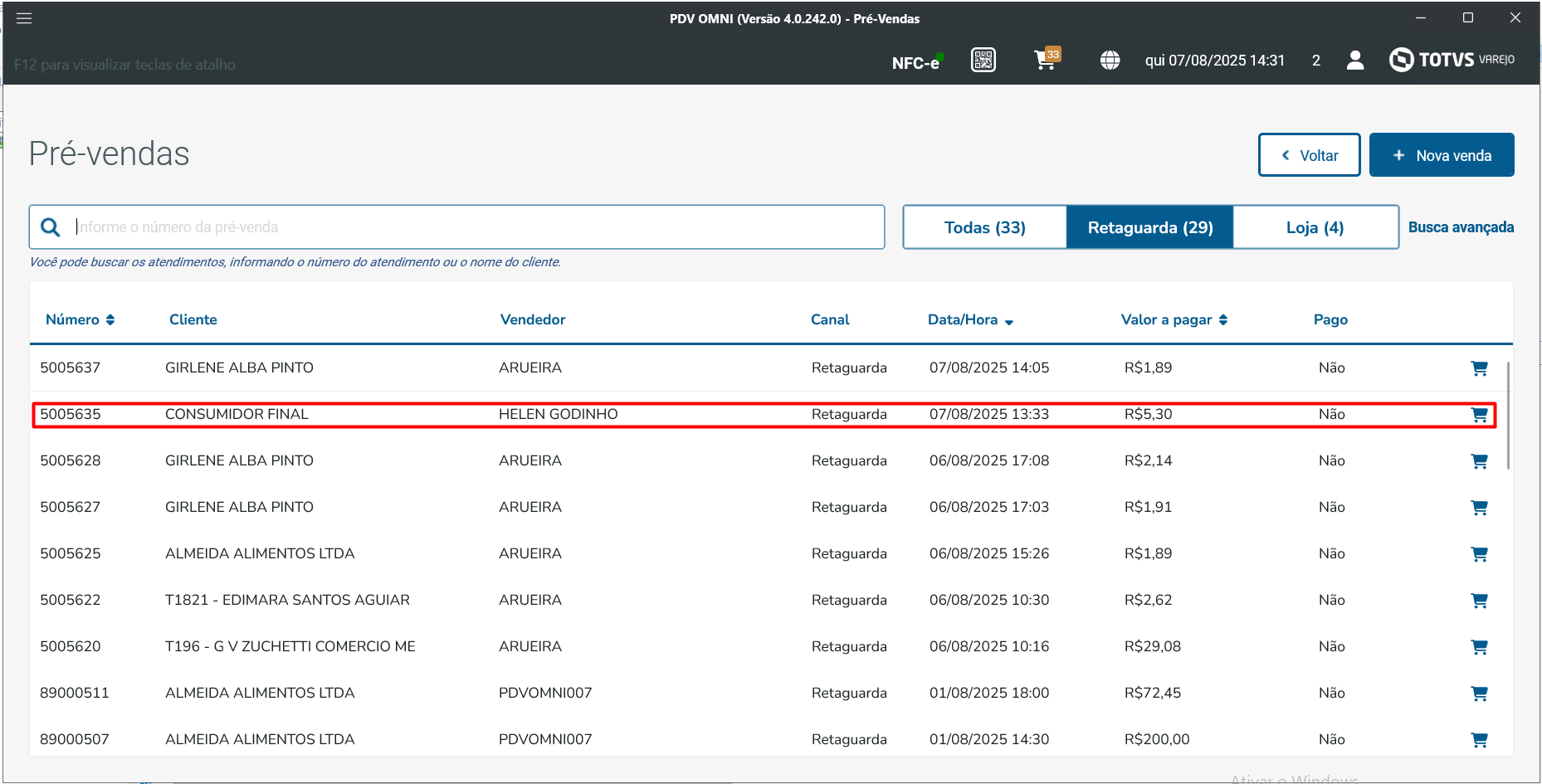The image size is (1542, 784).
Task: Click value R$2,62
Action: (x=1148, y=600)
